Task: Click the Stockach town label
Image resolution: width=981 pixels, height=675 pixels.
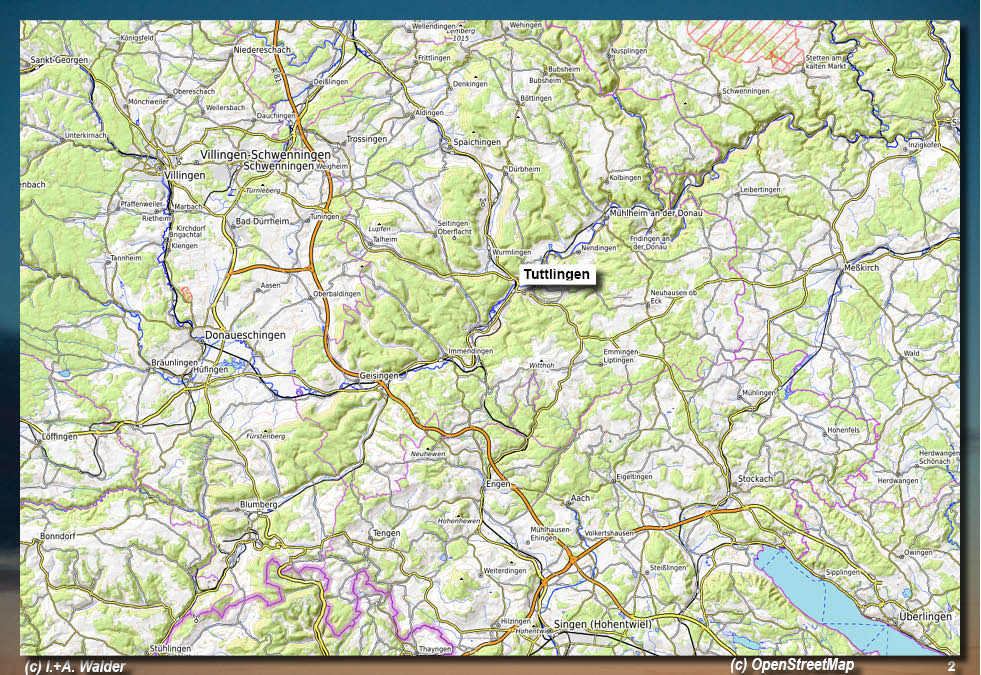Action: 755,479
